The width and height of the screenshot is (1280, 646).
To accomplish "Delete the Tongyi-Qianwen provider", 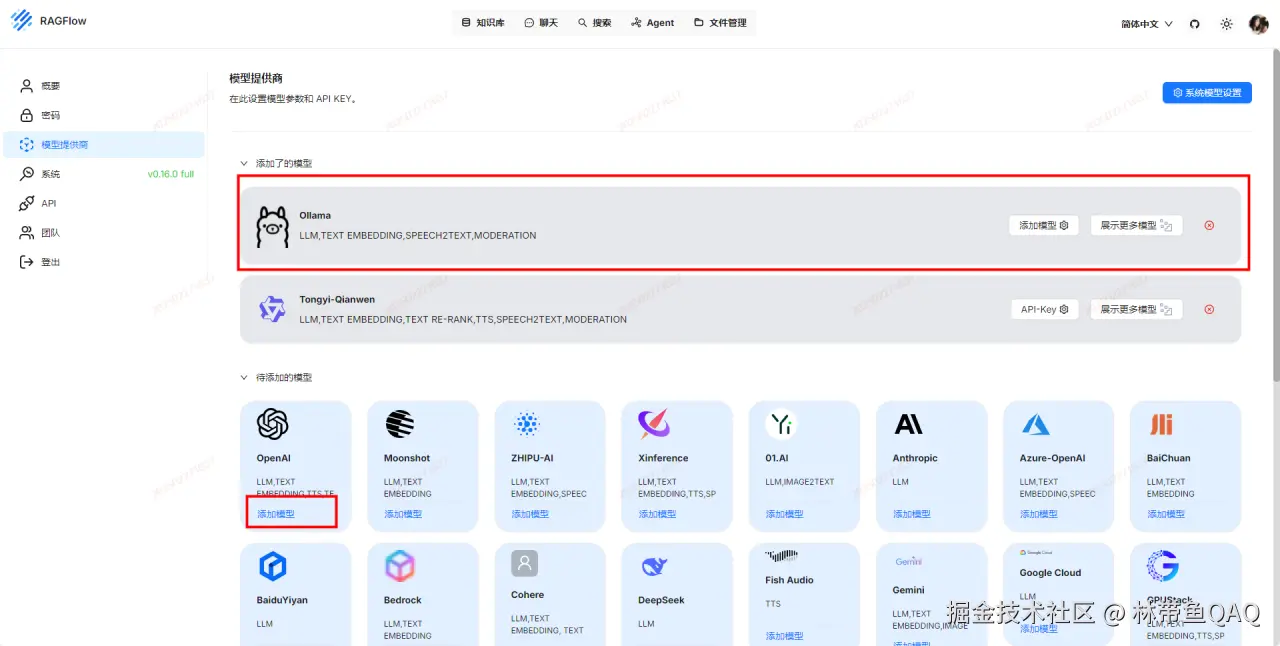I will tap(1209, 309).
